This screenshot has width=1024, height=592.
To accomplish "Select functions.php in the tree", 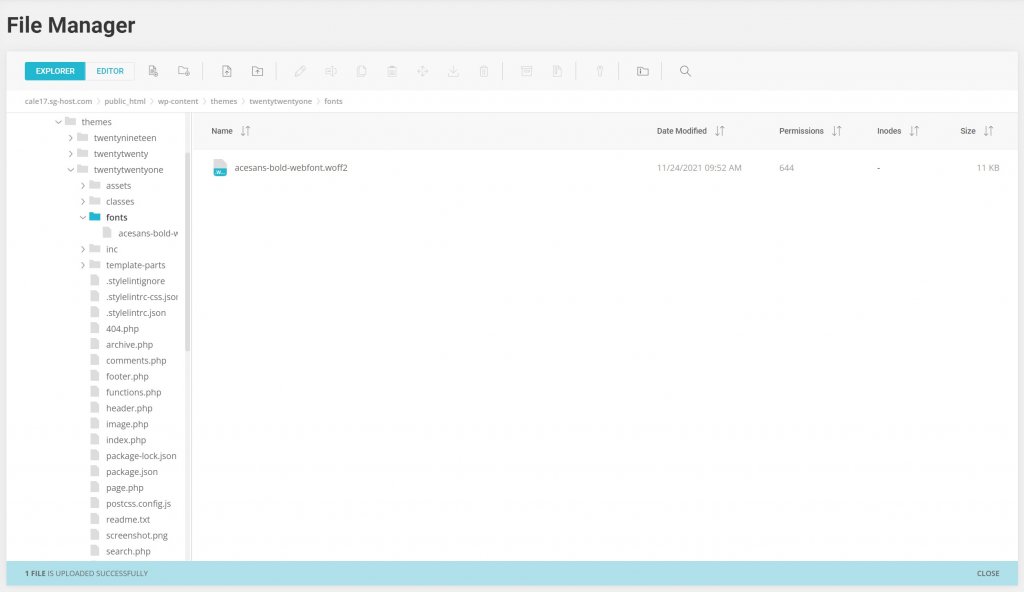I will 133,392.
